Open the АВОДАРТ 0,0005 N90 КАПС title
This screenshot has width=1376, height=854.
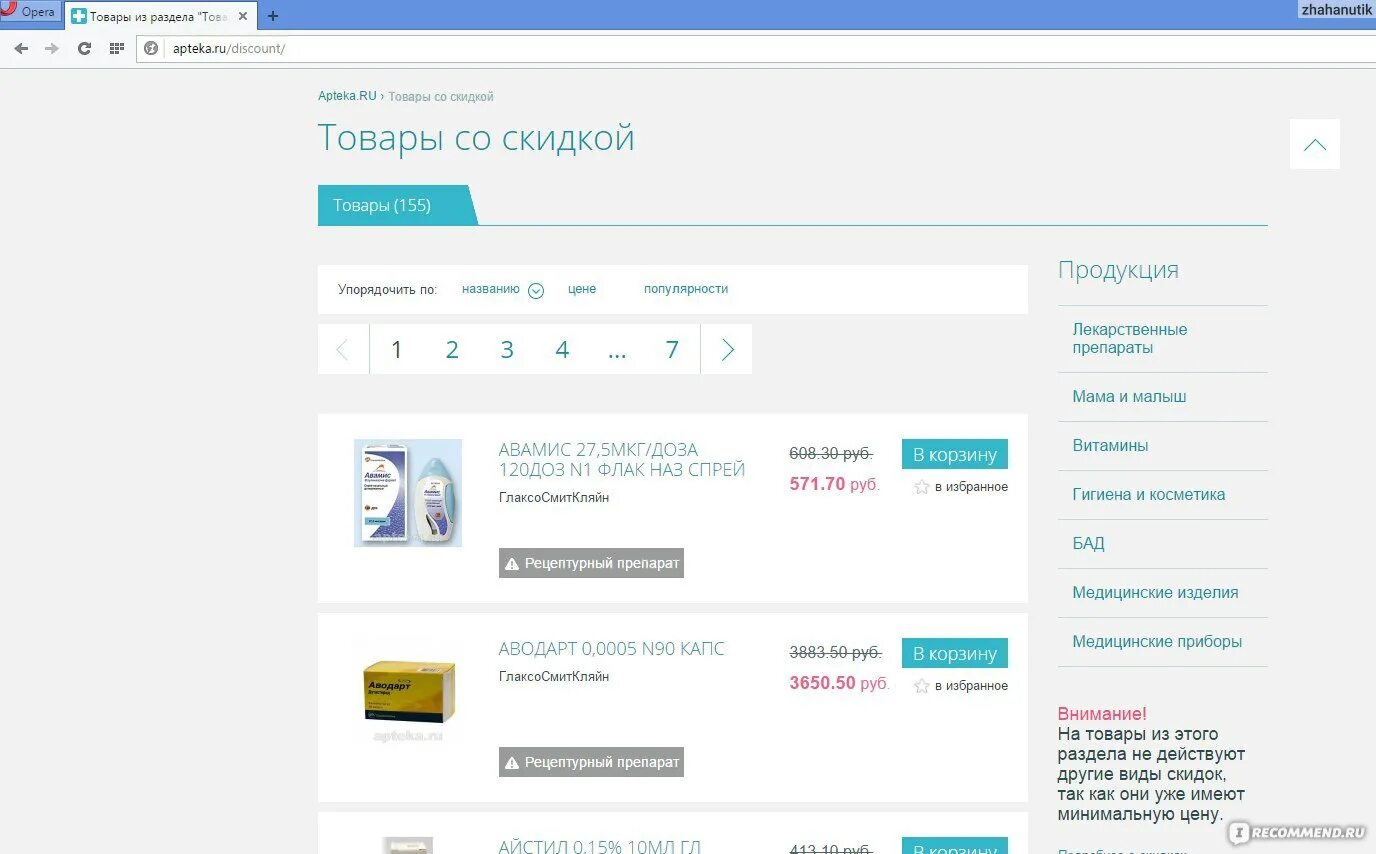612,649
